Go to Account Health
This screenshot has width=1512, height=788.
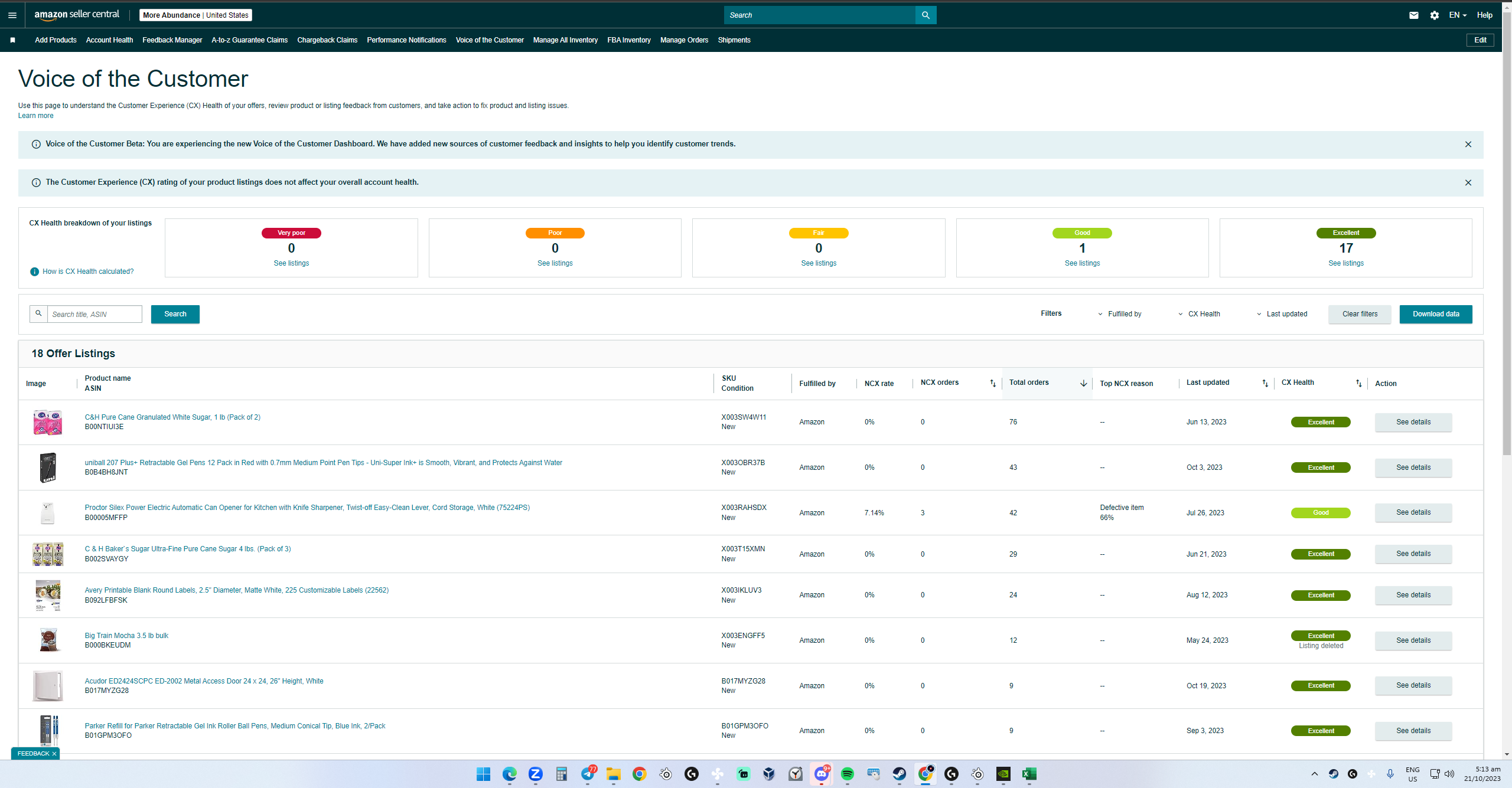coord(109,40)
